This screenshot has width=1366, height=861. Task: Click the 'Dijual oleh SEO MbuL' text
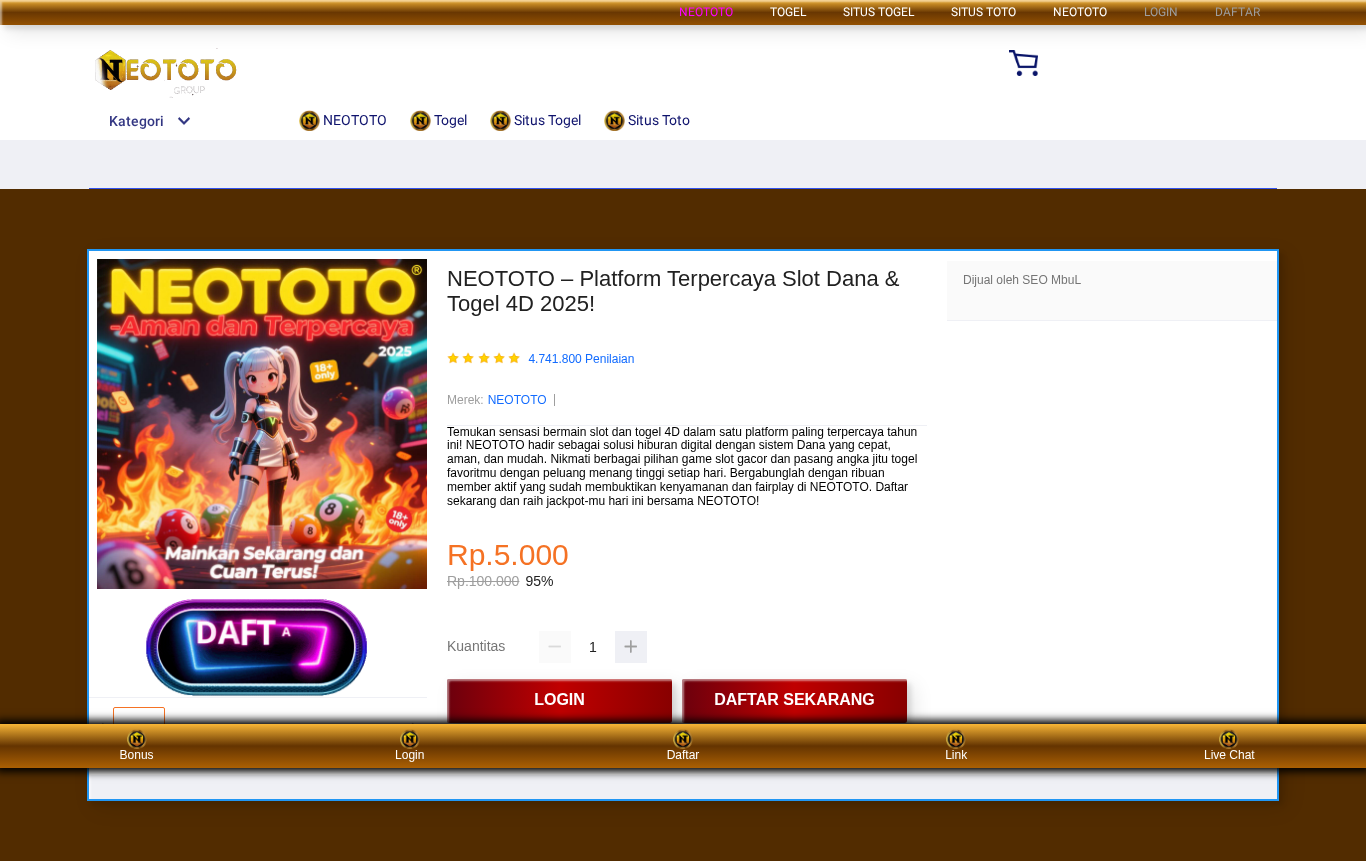click(1022, 280)
